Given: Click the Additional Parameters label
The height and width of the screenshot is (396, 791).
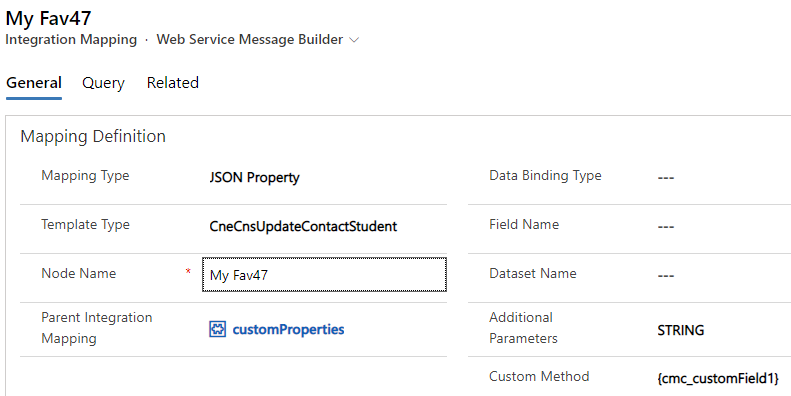Looking at the screenshot, I should [523, 327].
